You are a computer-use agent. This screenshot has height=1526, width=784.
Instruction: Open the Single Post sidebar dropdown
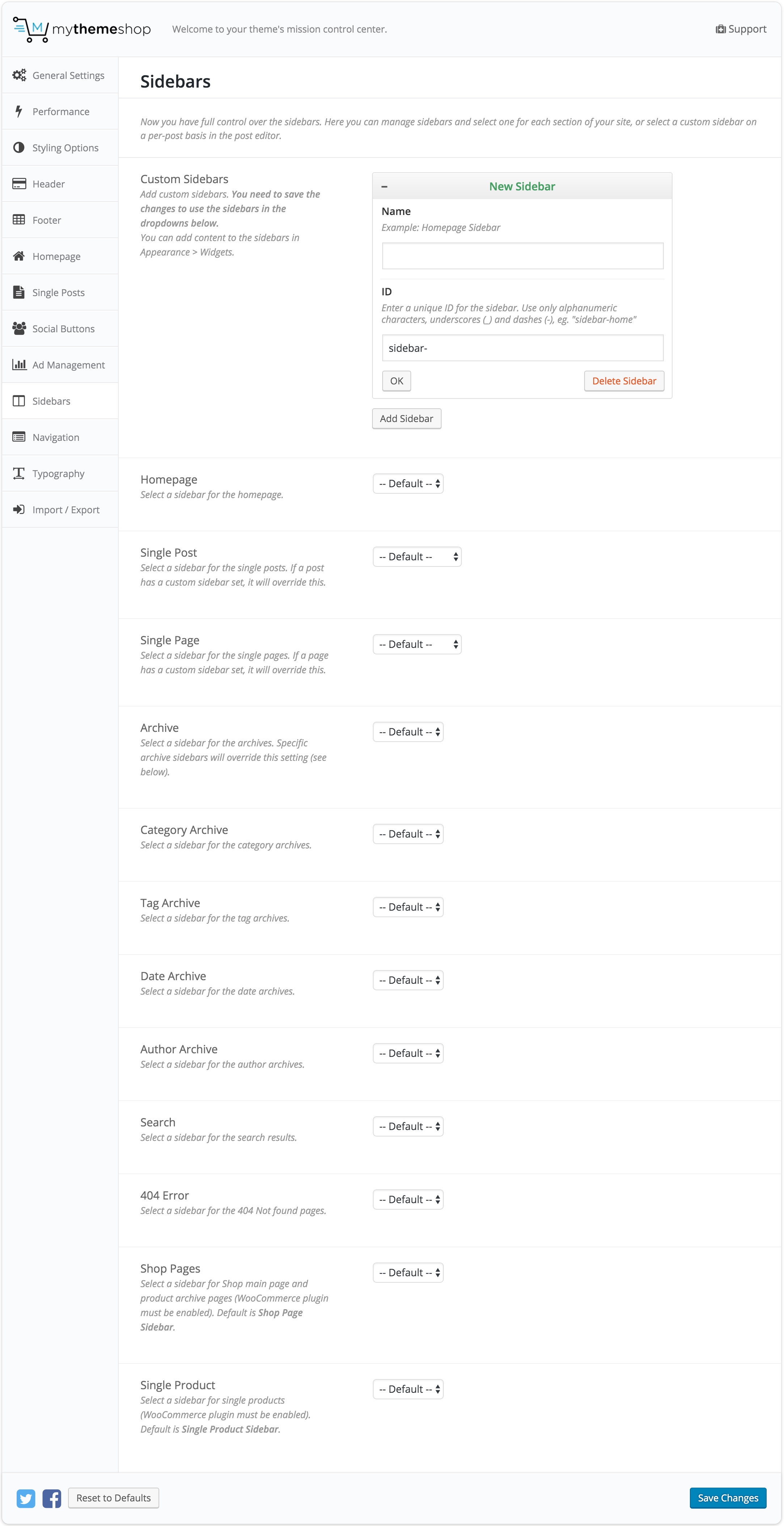coord(417,556)
